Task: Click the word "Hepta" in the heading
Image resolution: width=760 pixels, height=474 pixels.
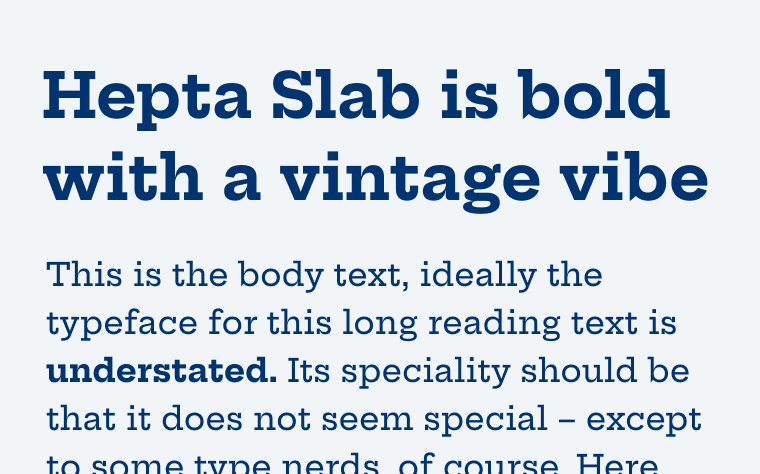Action: 147,99
